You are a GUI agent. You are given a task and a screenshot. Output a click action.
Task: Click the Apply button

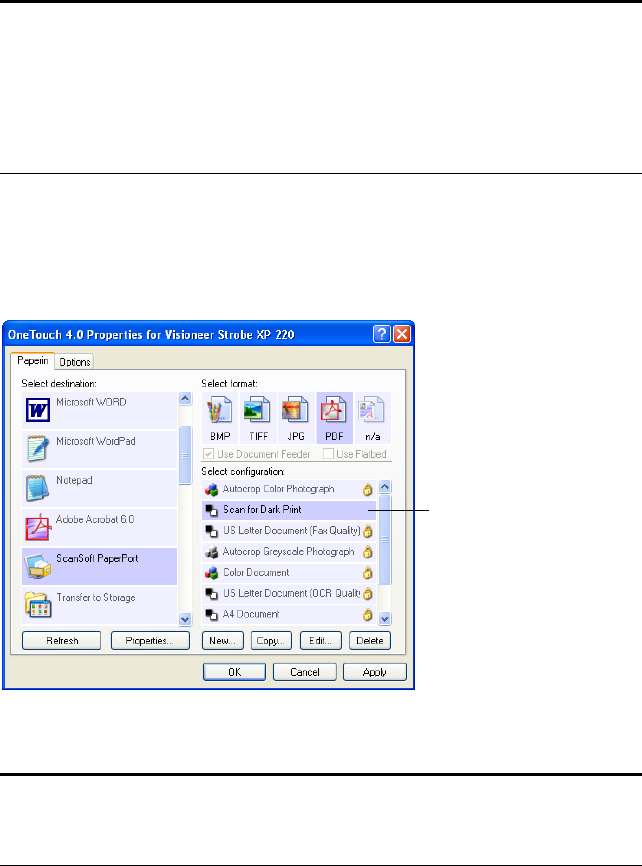coord(375,672)
